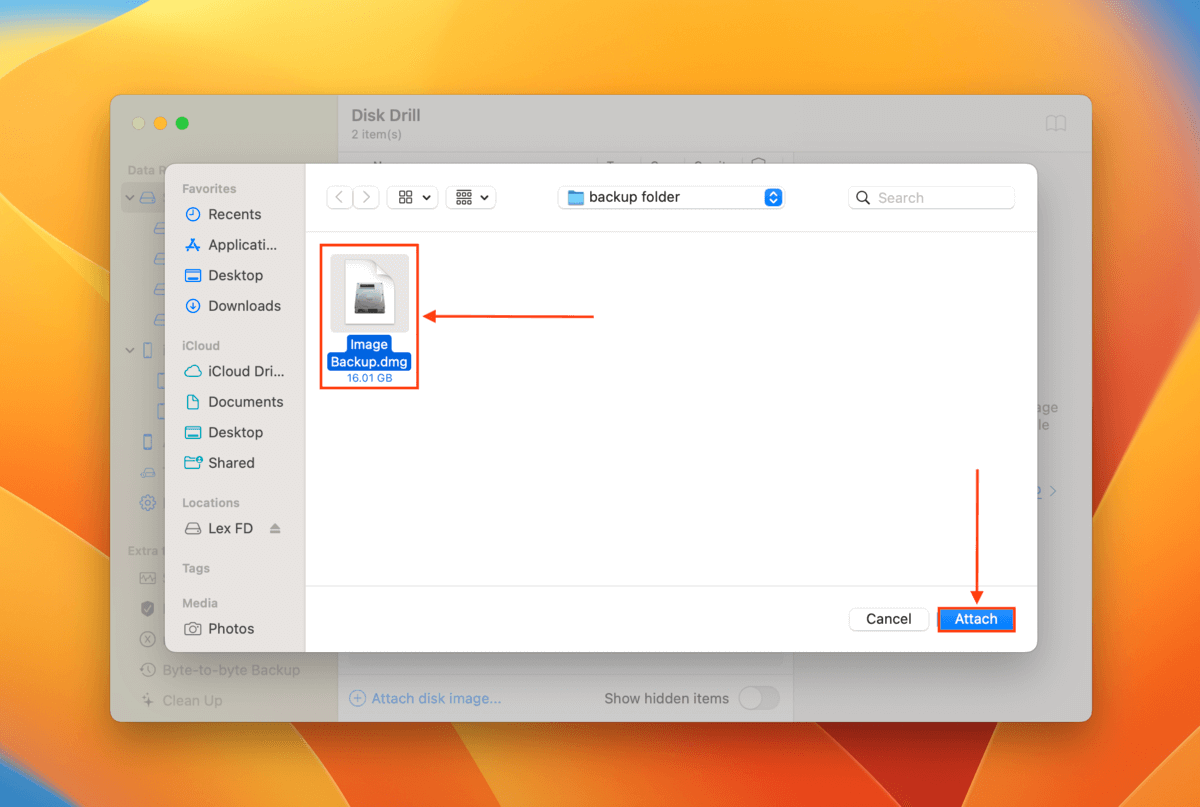Click the Lex FD drive icon
Screen dimensions: 1200x807
193,528
